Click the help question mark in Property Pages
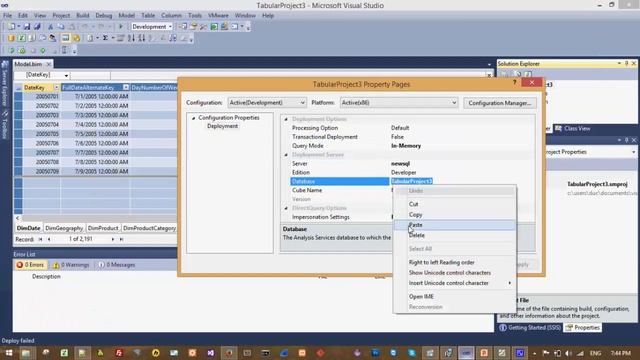The image size is (640, 360). click(514, 82)
